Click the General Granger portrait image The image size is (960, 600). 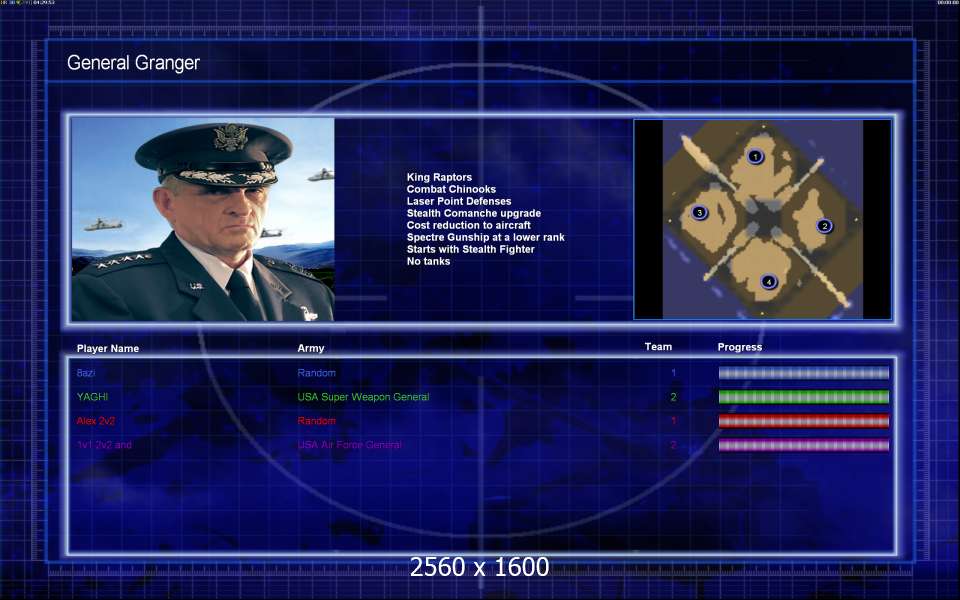tap(203, 219)
